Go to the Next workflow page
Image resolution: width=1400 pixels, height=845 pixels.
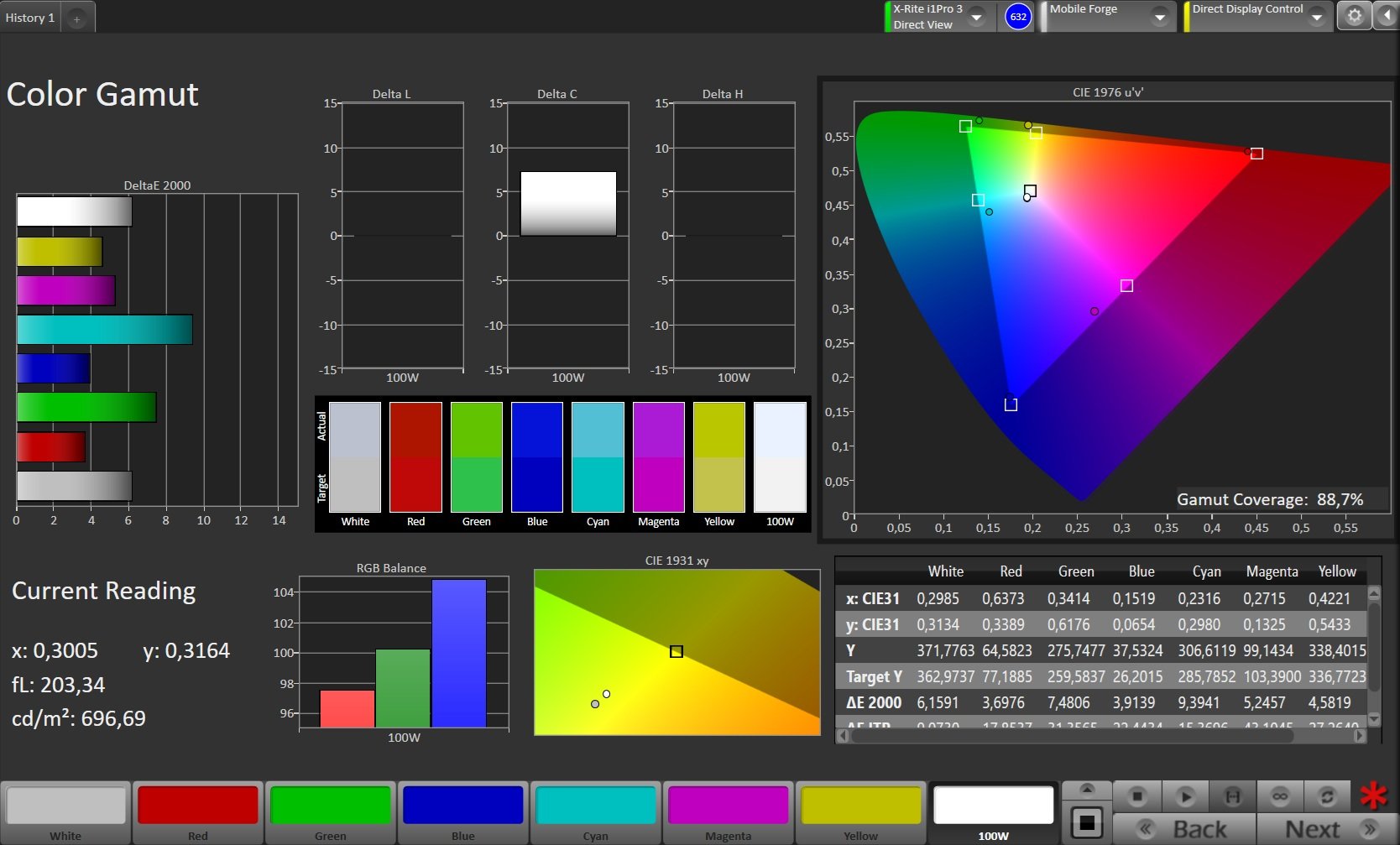coord(1326,829)
